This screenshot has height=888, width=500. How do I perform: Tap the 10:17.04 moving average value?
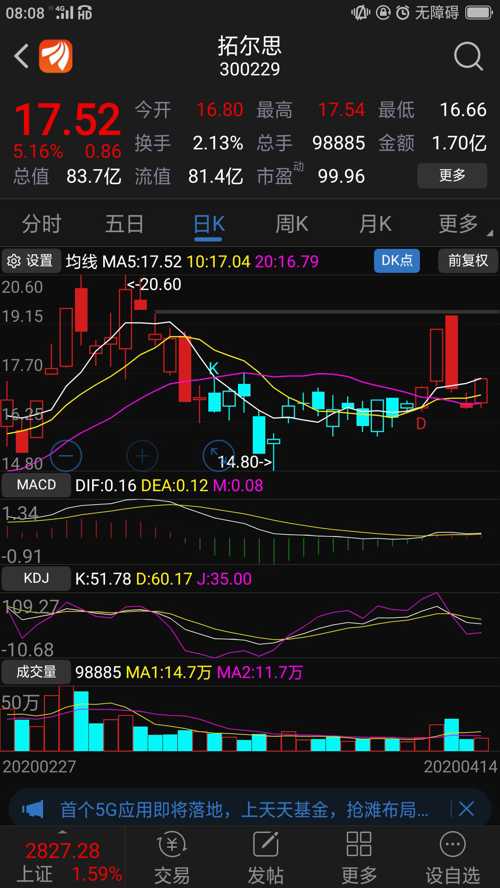click(218, 261)
